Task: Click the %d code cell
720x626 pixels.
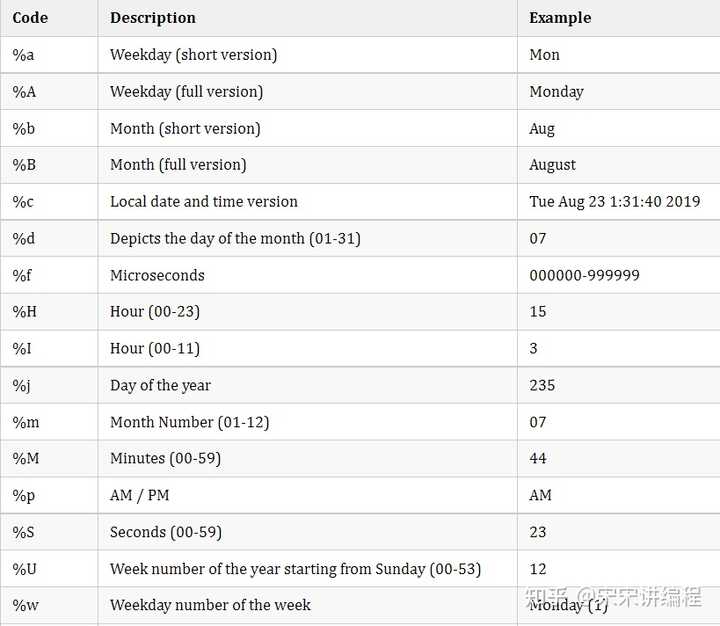Action: point(23,239)
